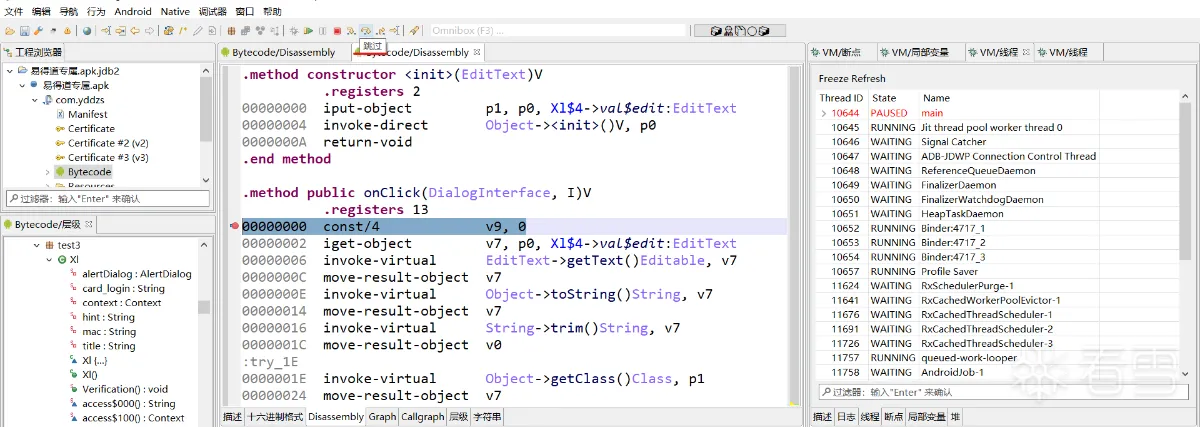Screen dimensions: 1200x427
Task: Expand the PAUSED main thread row
Action: 824,114
